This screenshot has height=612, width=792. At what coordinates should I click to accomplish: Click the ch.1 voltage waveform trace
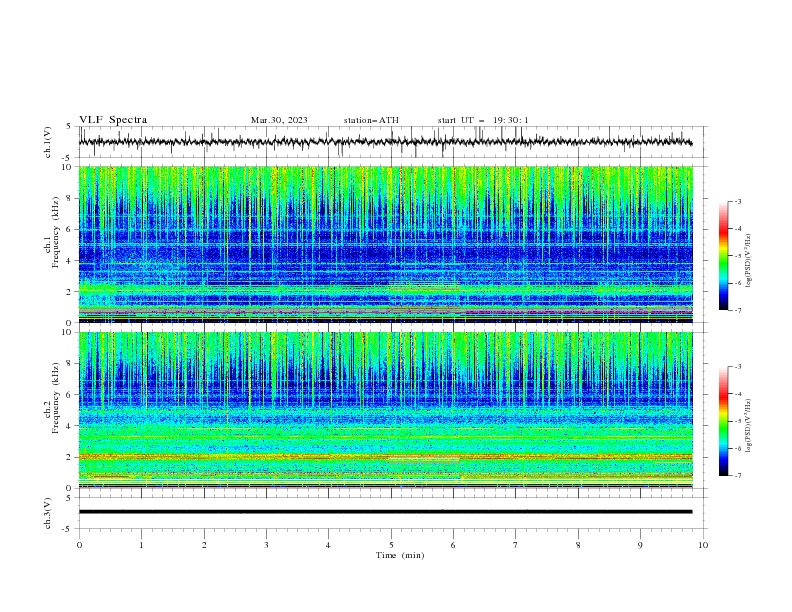pos(385,142)
